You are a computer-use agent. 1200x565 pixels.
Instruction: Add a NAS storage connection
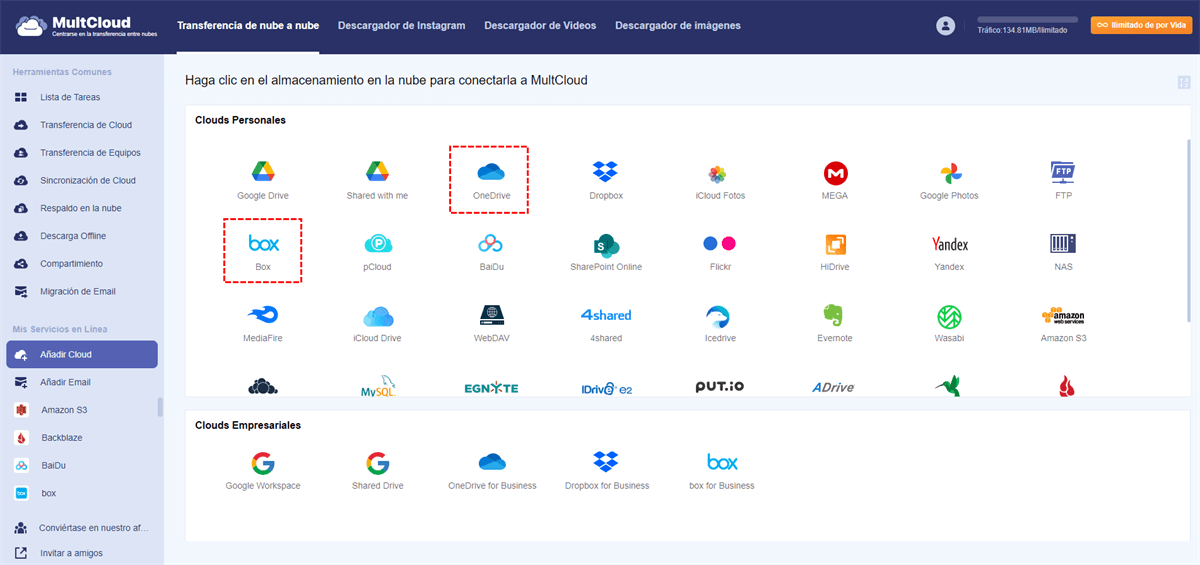(1063, 251)
